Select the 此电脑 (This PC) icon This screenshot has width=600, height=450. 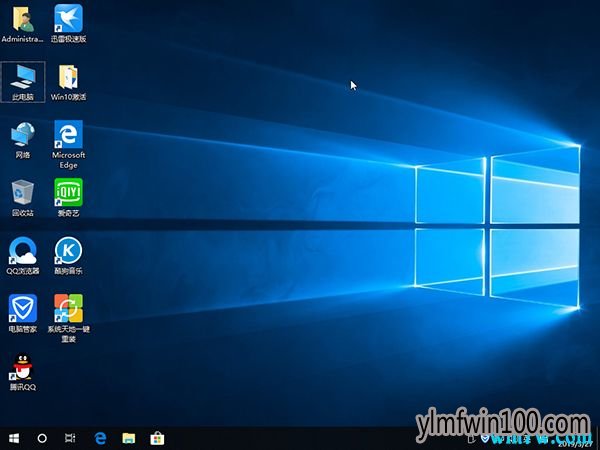tap(23, 82)
